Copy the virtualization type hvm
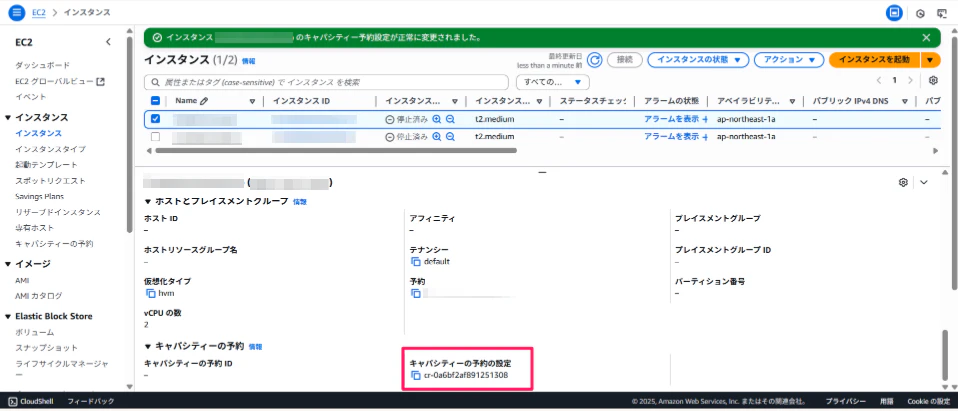The height and width of the screenshot is (411, 958). pyautogui.click(x=150, y=293)
